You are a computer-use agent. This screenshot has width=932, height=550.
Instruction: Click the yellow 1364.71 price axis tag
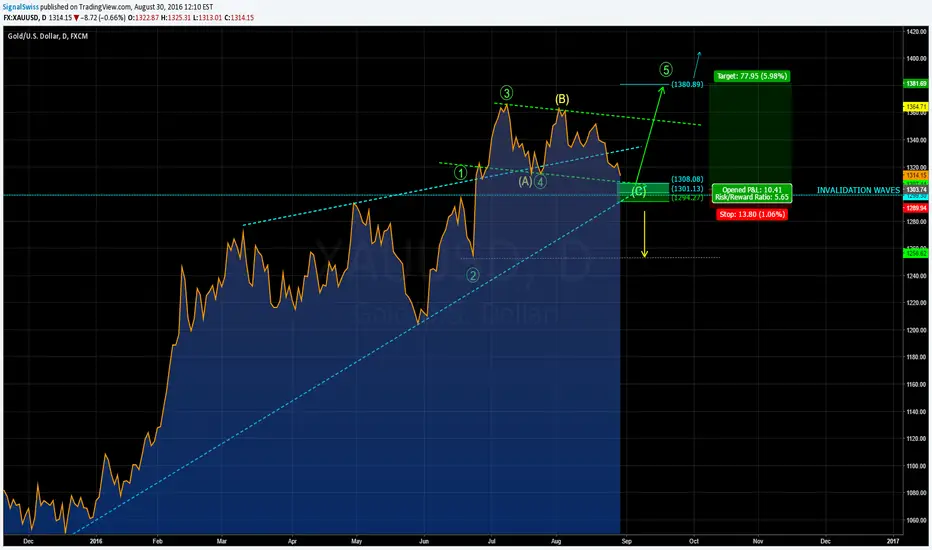(916, 107)
